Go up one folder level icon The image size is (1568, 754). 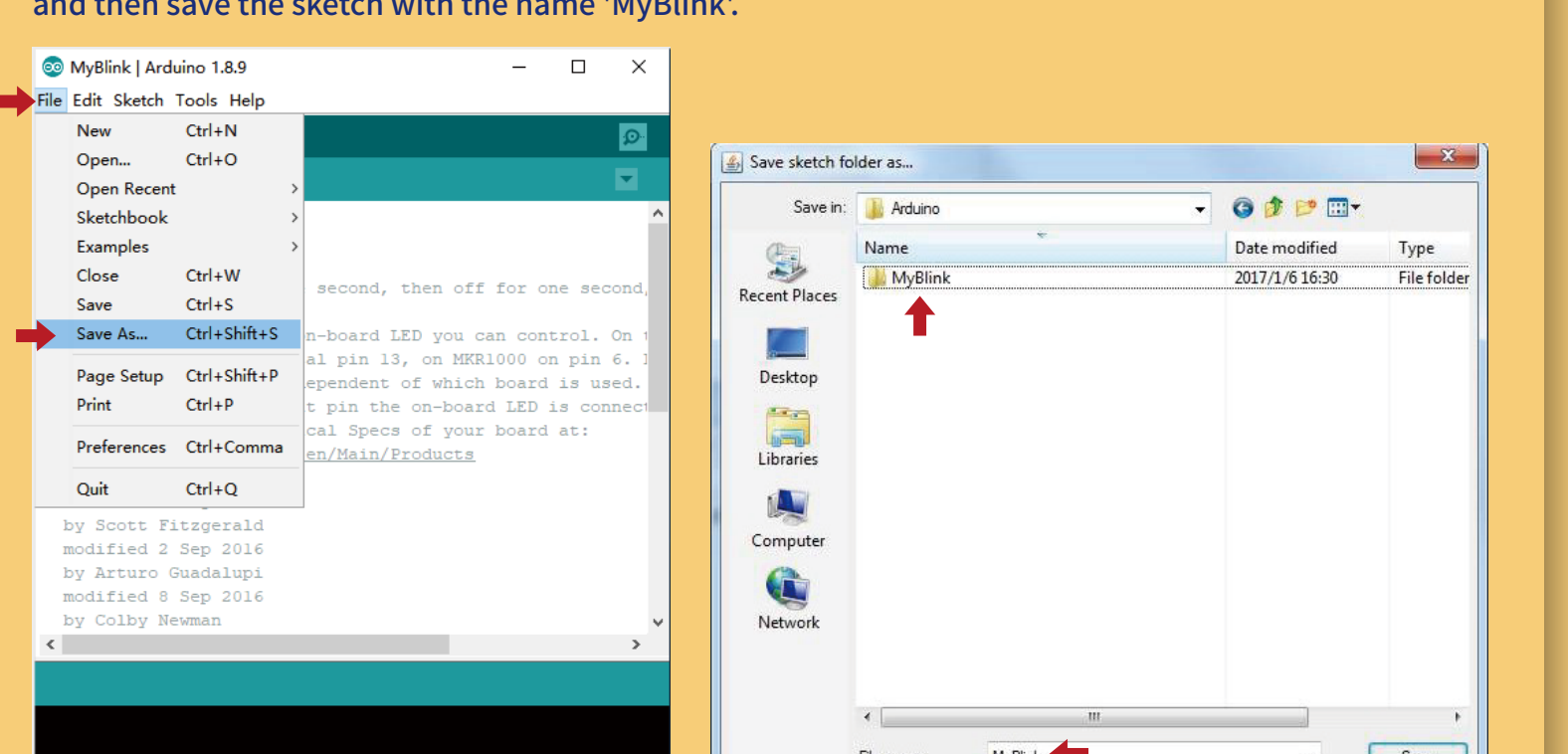1274,207
